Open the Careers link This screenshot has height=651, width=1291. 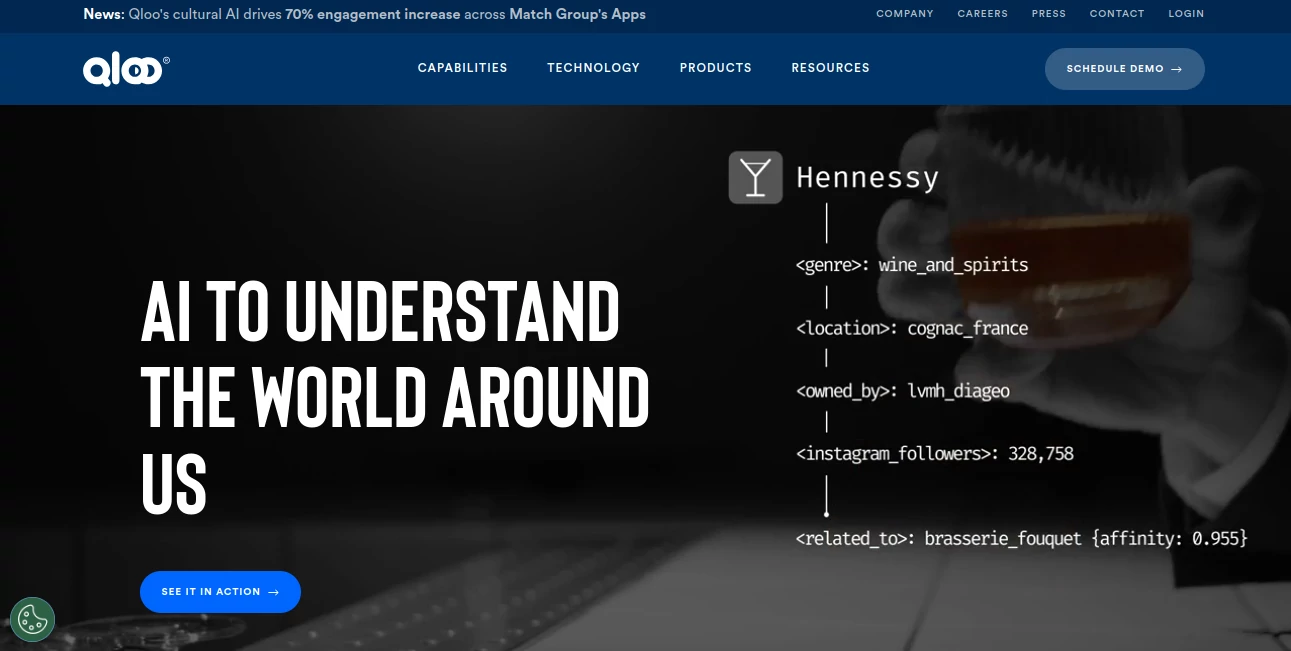(983, 14)
